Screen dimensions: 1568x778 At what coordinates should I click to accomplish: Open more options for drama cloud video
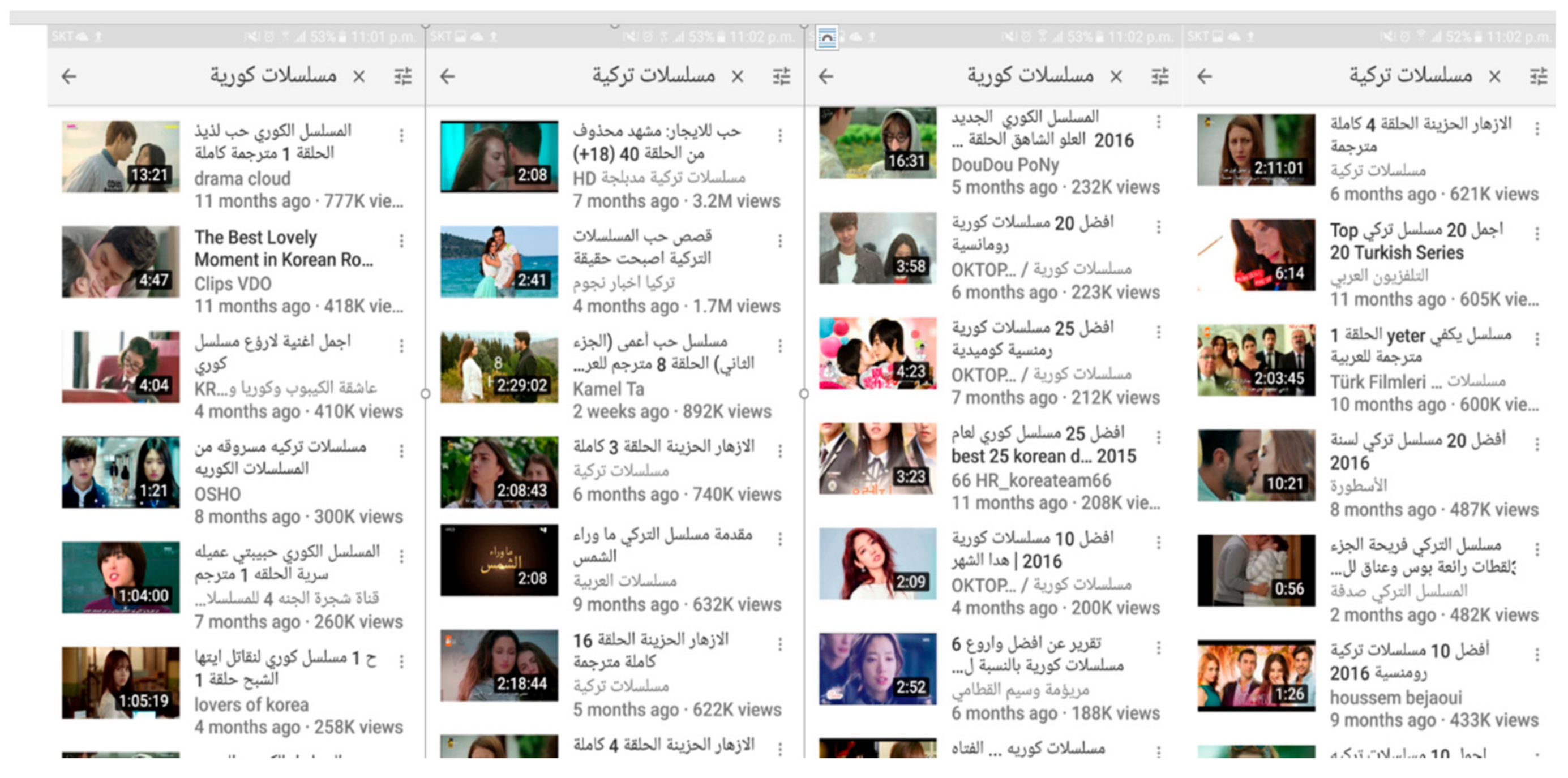(x=402, y=136)
